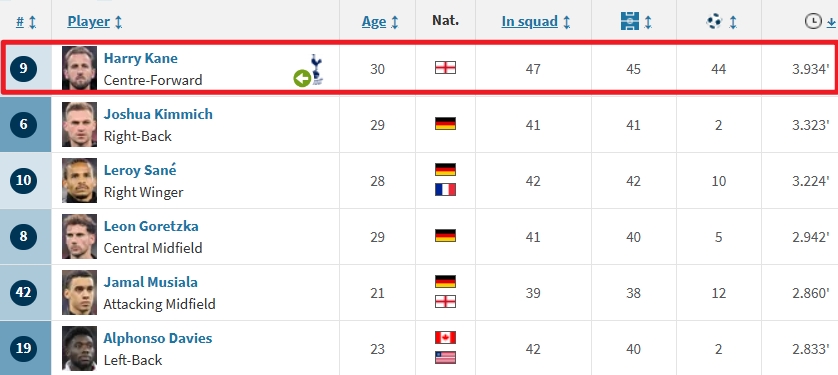Sort by the appearances pitch icon column
The width and height of the screenshot is (838, 375).
tap(630, 22)
